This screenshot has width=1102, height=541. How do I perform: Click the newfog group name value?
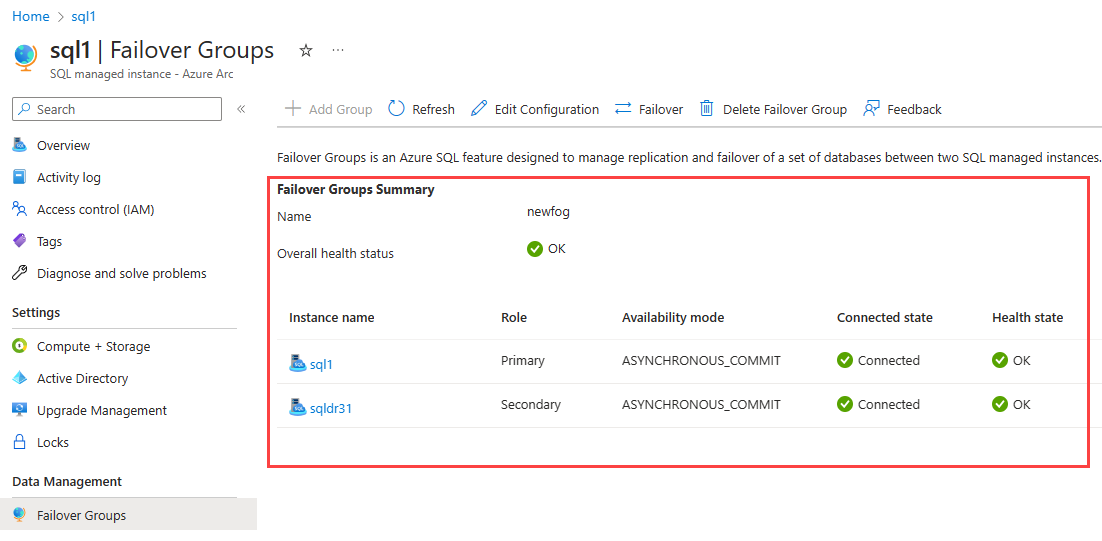pyautogui.click(x=548, y=212)
